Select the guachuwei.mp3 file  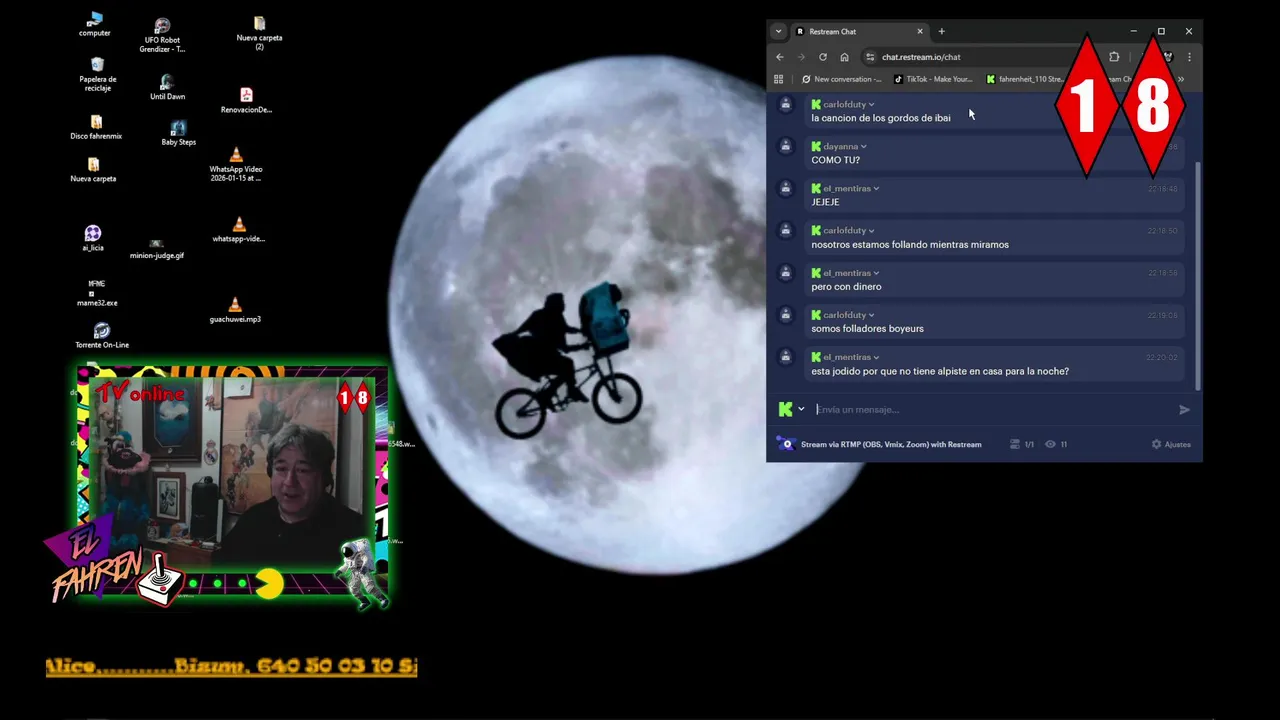point(235,311)
